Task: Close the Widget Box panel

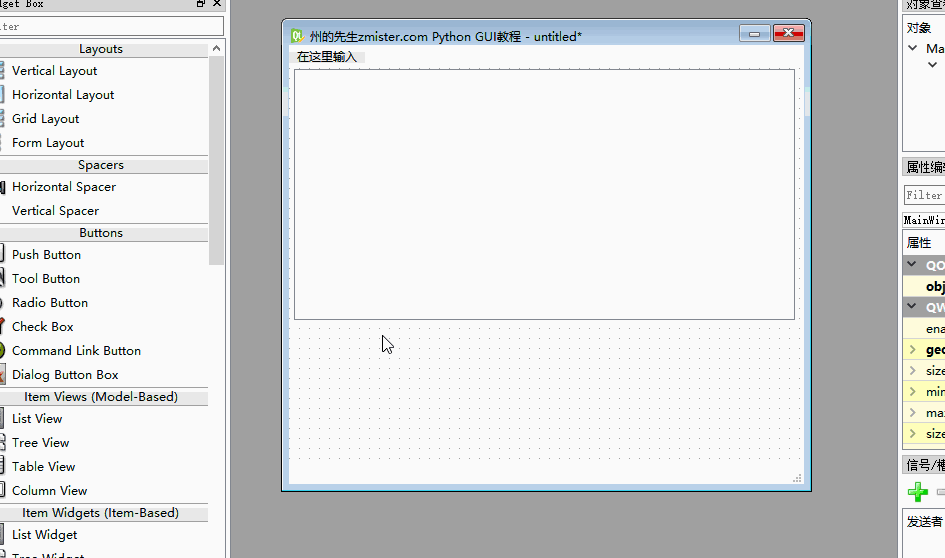Action: pyautogui.click(x=217, y=4)
